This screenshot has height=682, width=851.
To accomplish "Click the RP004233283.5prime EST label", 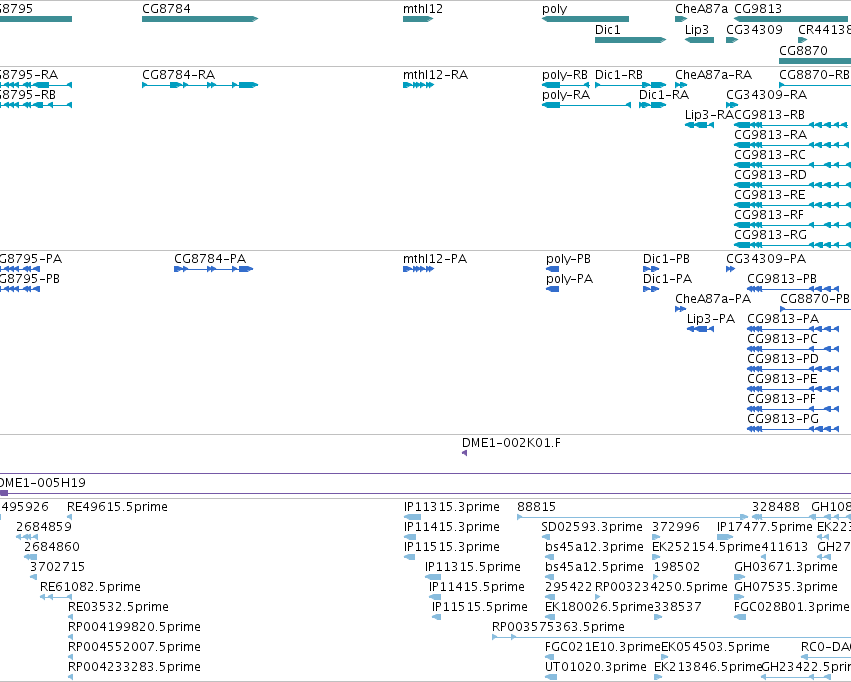I will 134,667.
